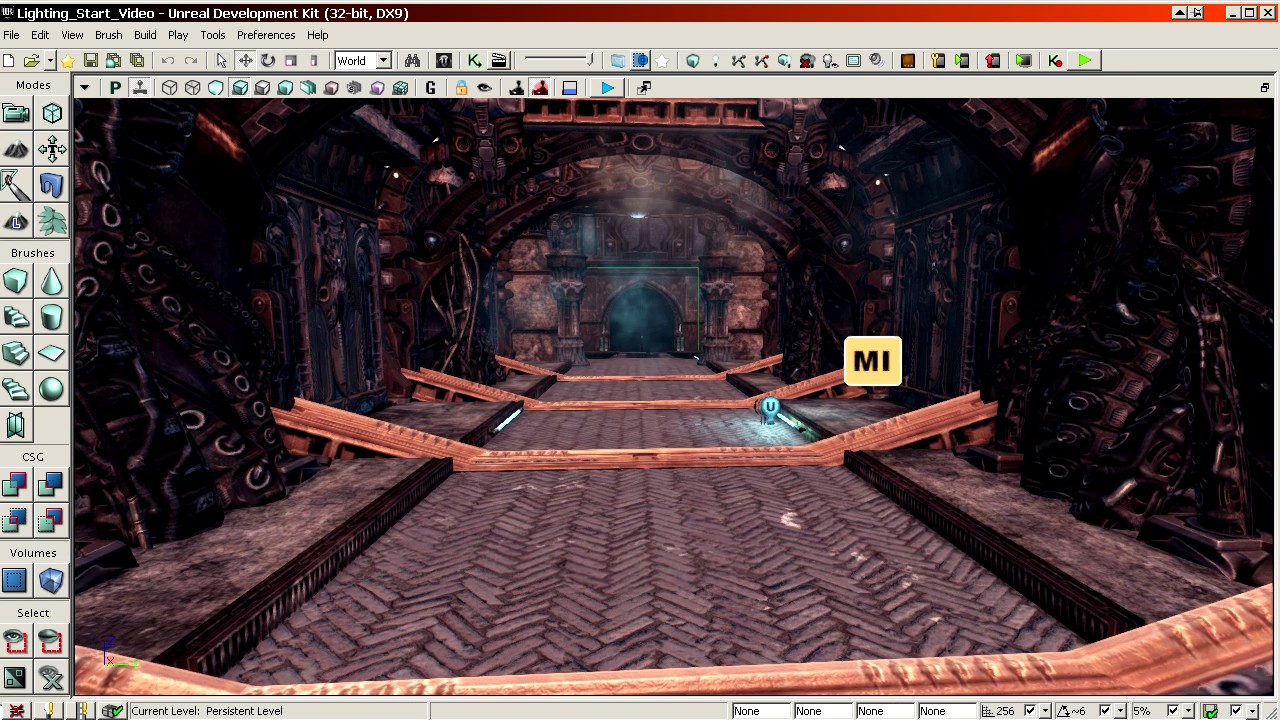Screen dimensions: 1280x720
Task: Select the arrow pointer selection tool
Action: (x=222, y=61)
